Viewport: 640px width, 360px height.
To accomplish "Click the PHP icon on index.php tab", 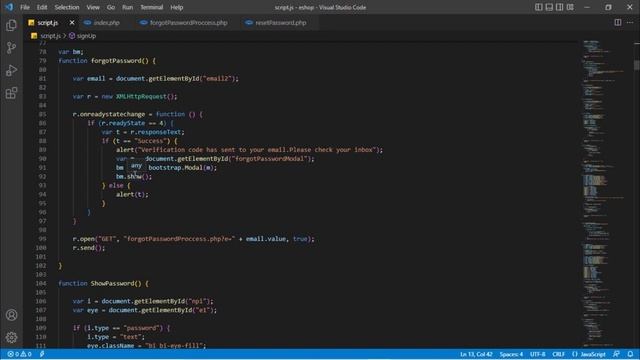I will pyautogui.click(x=87, y=23).
